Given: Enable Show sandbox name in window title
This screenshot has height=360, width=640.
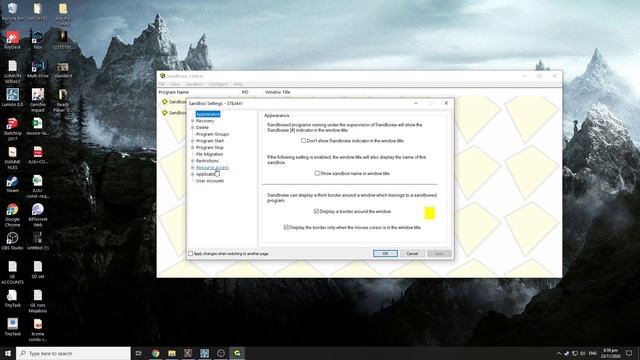Looking at the screenshot, I should click(317, 173).
